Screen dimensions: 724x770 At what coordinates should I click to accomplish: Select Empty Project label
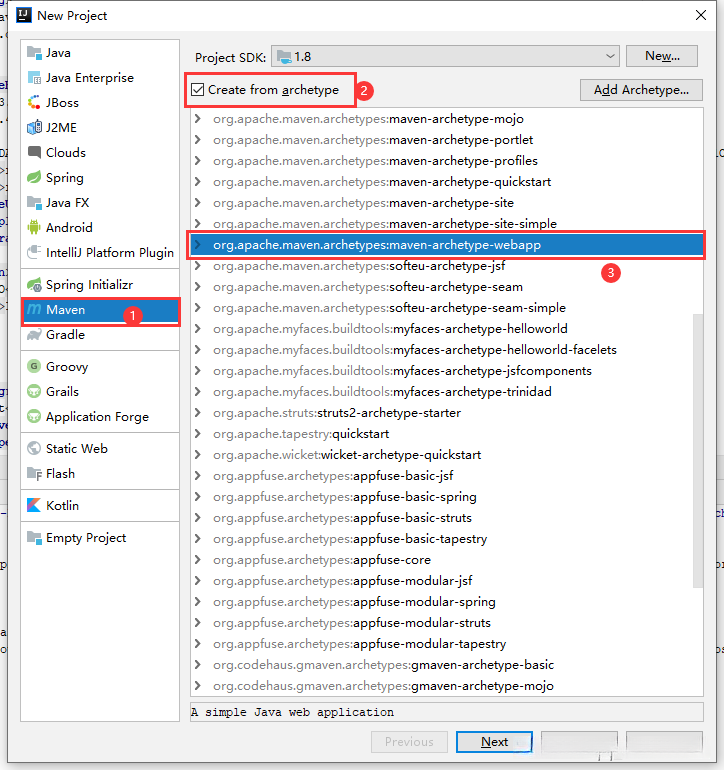(86, 538)
